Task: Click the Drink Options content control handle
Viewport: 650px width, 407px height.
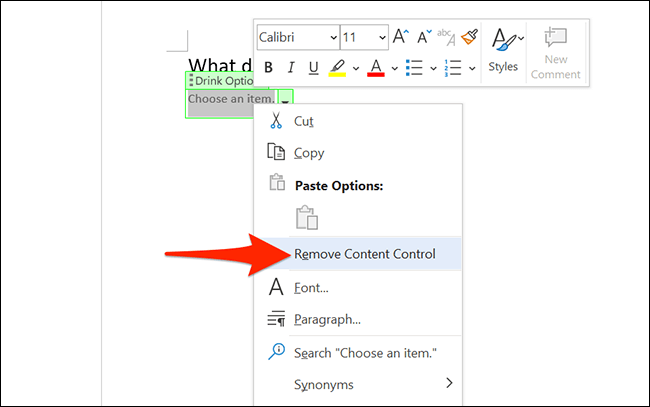Action: coord(191,80)
